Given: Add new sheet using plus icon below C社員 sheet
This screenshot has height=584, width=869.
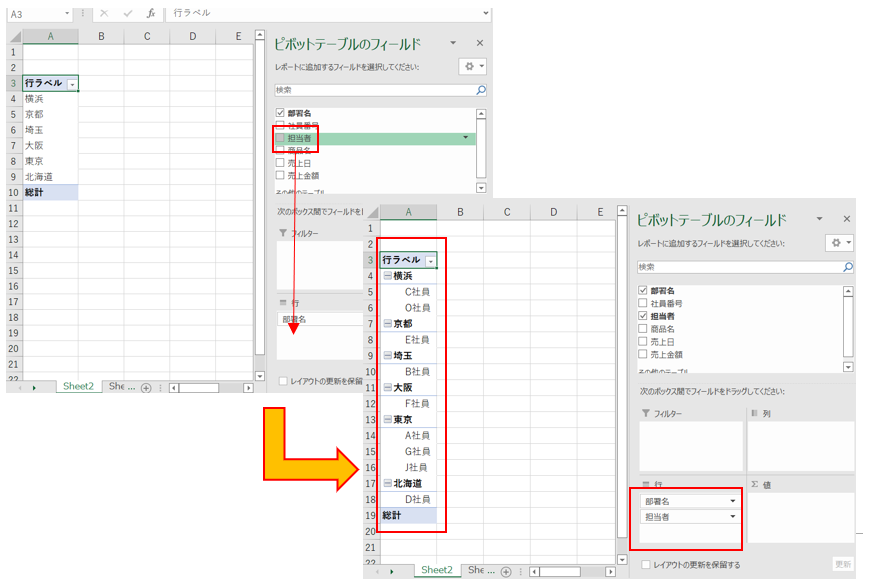Looking at the screenshot, I should click(507, 571).
